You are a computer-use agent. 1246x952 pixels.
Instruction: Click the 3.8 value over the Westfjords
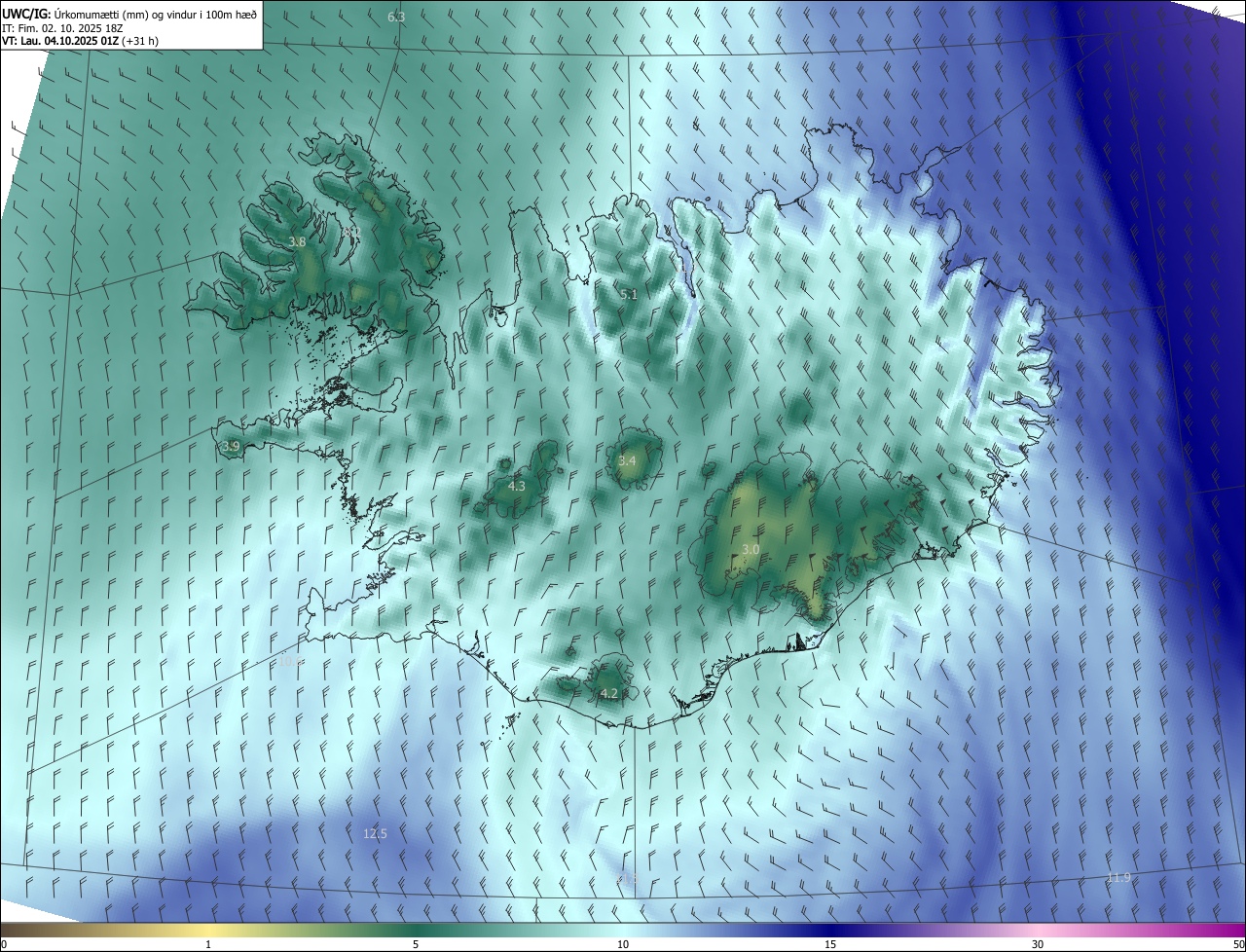[298, 241]
